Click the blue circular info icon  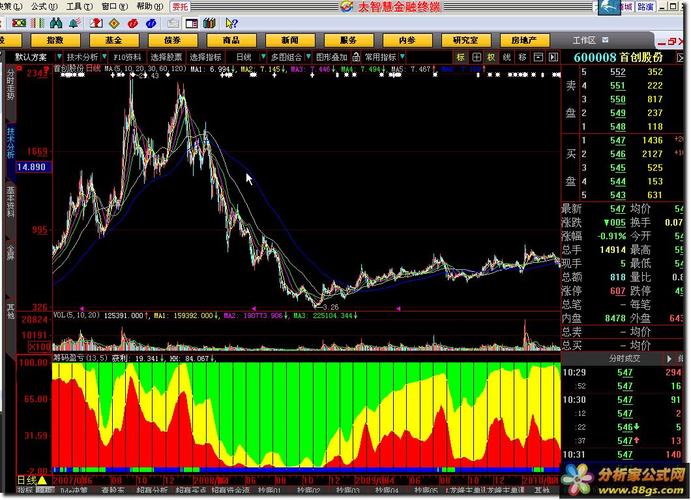point(151,23)
